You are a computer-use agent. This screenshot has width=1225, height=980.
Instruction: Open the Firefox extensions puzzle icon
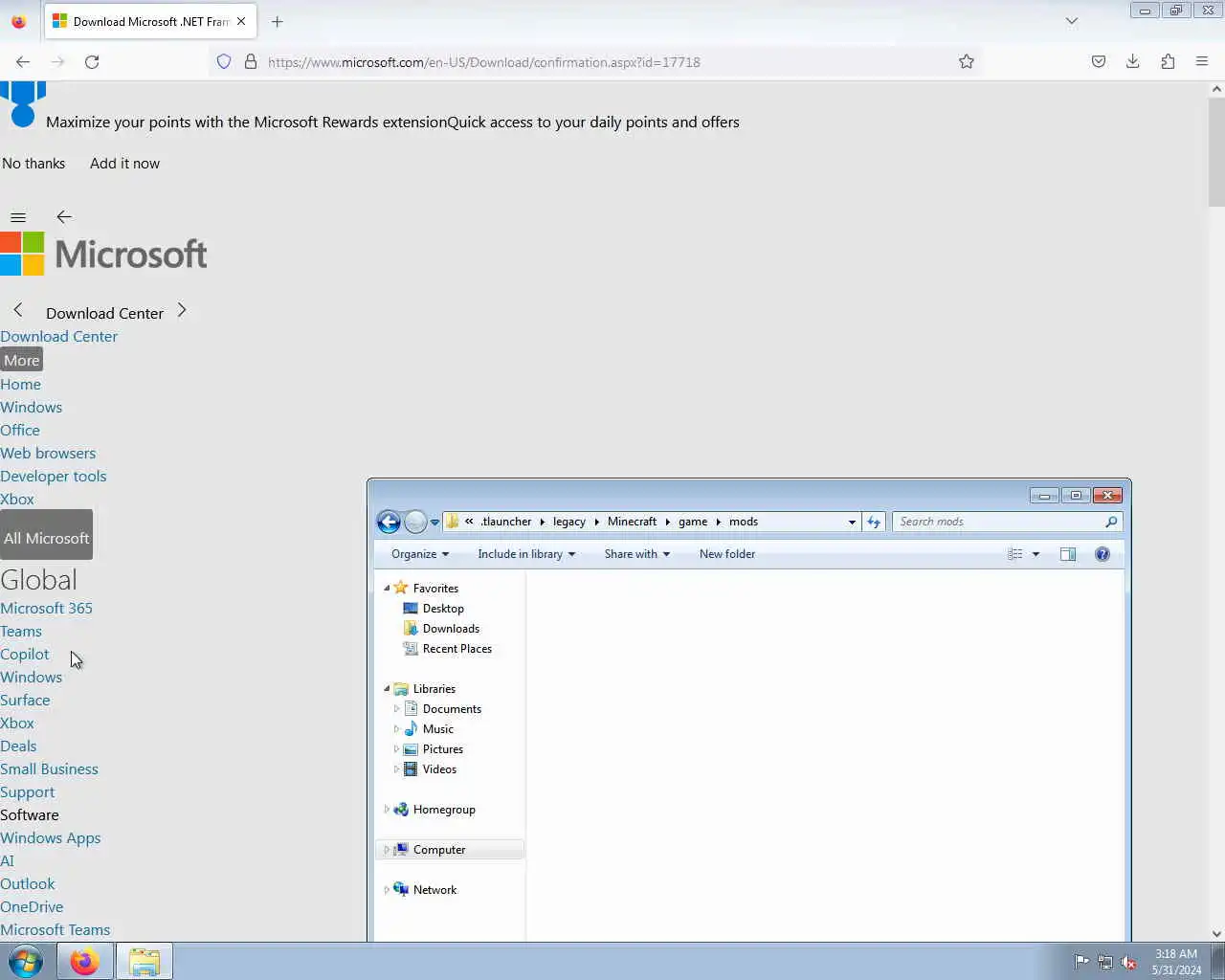(1168, 61)
